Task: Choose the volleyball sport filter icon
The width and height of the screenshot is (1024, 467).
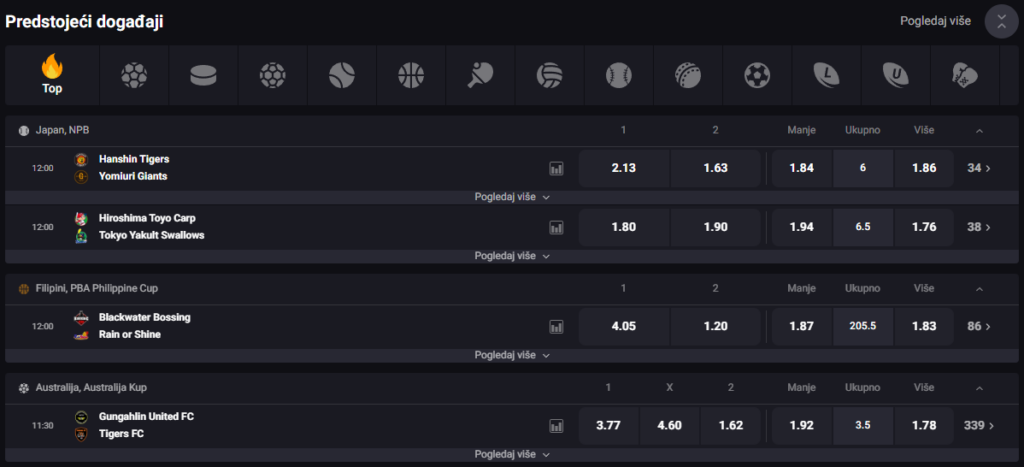Action: coord(549,76)
